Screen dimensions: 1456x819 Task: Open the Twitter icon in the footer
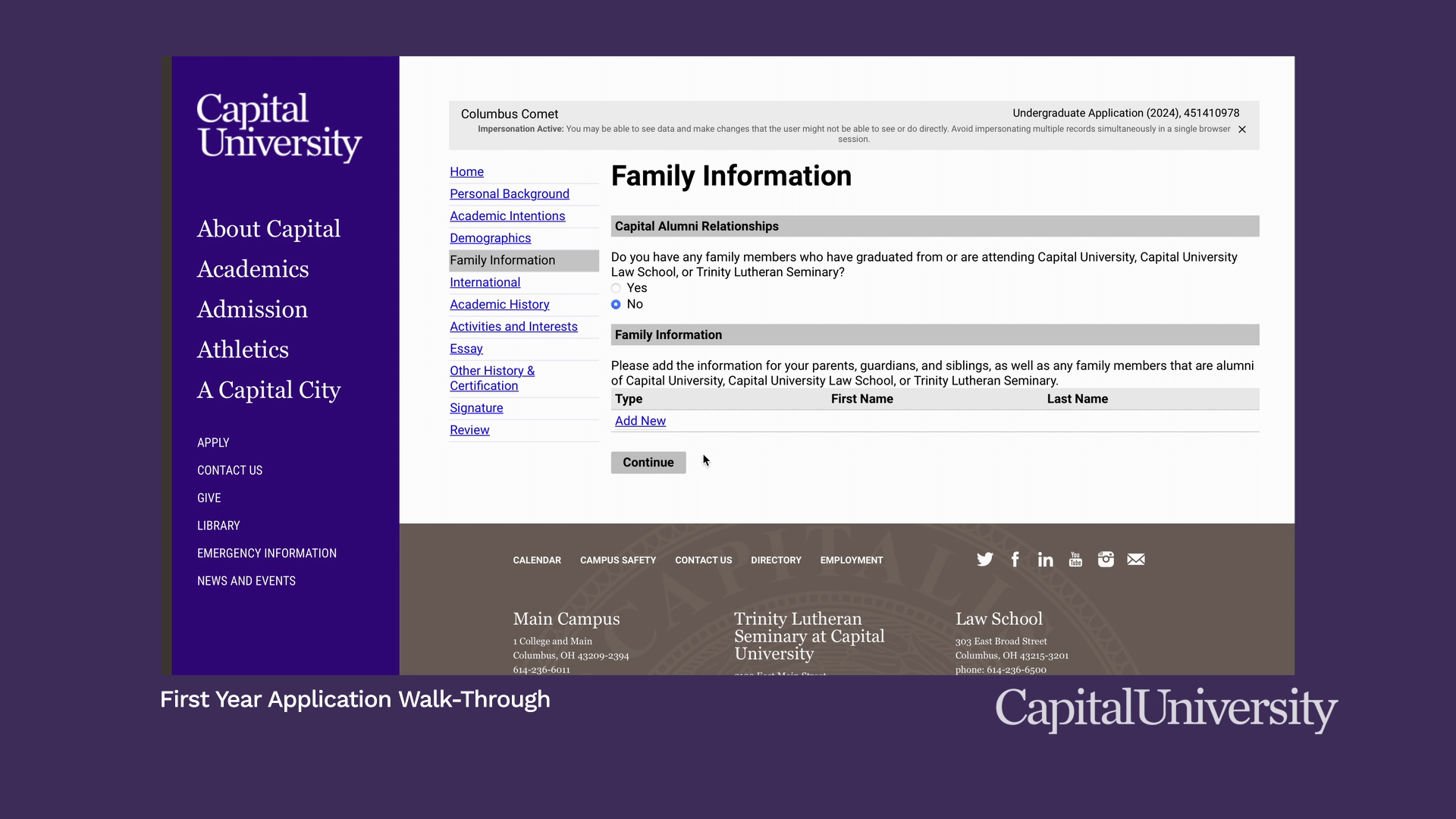(x=984, y=560)
